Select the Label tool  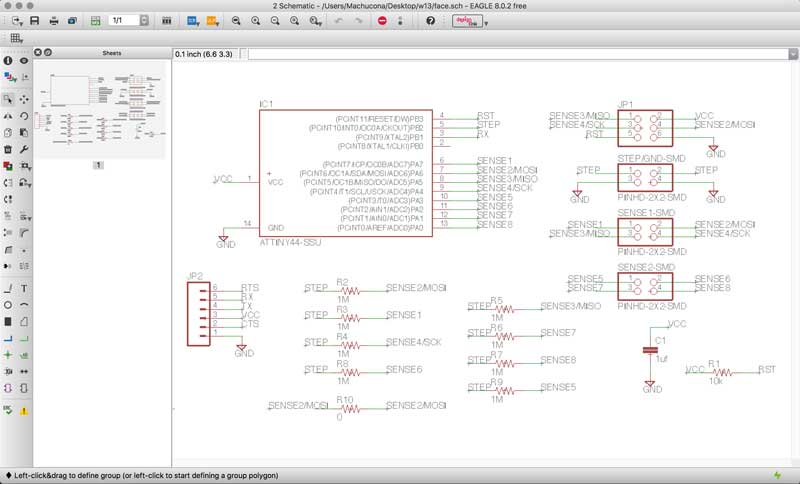pos(24,355)
